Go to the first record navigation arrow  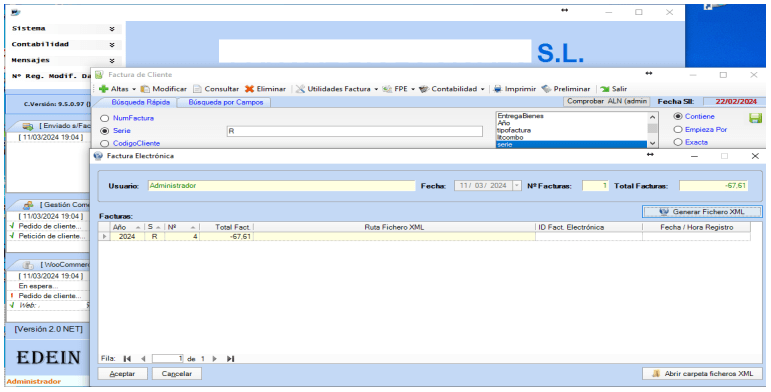127,359
